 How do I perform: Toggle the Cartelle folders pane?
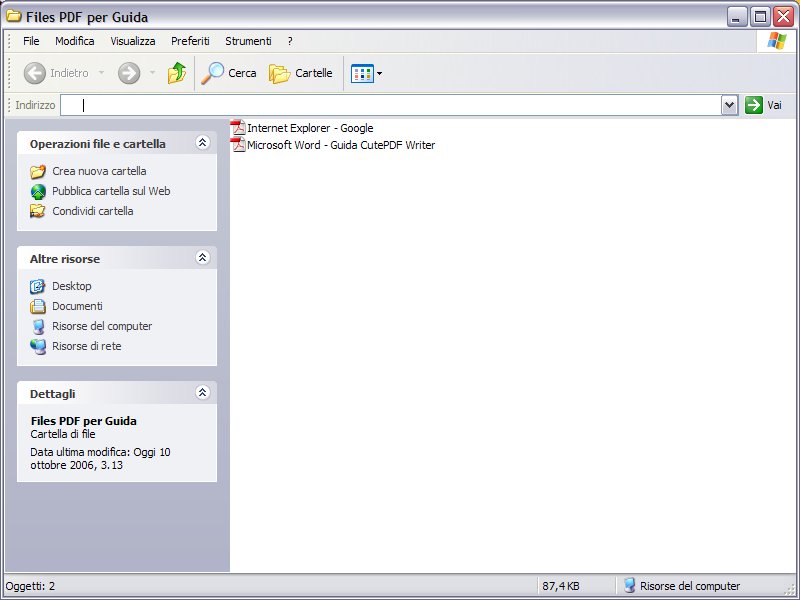(300, 73)
